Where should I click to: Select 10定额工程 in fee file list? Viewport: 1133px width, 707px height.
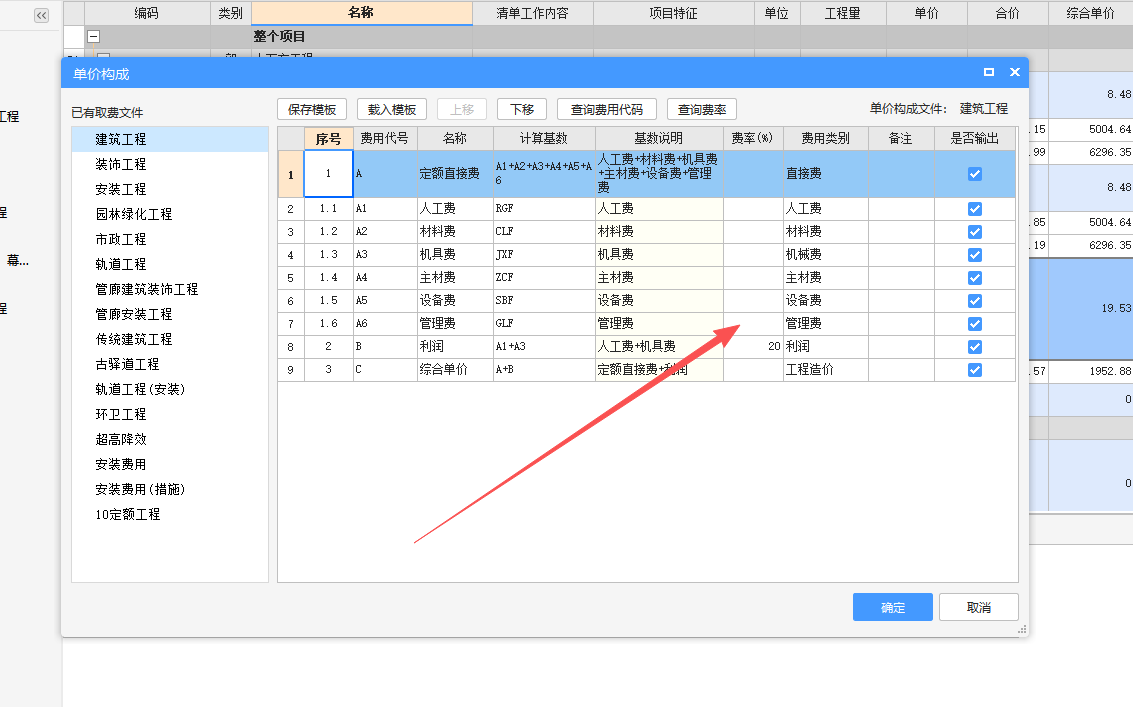tap(170, 515)
